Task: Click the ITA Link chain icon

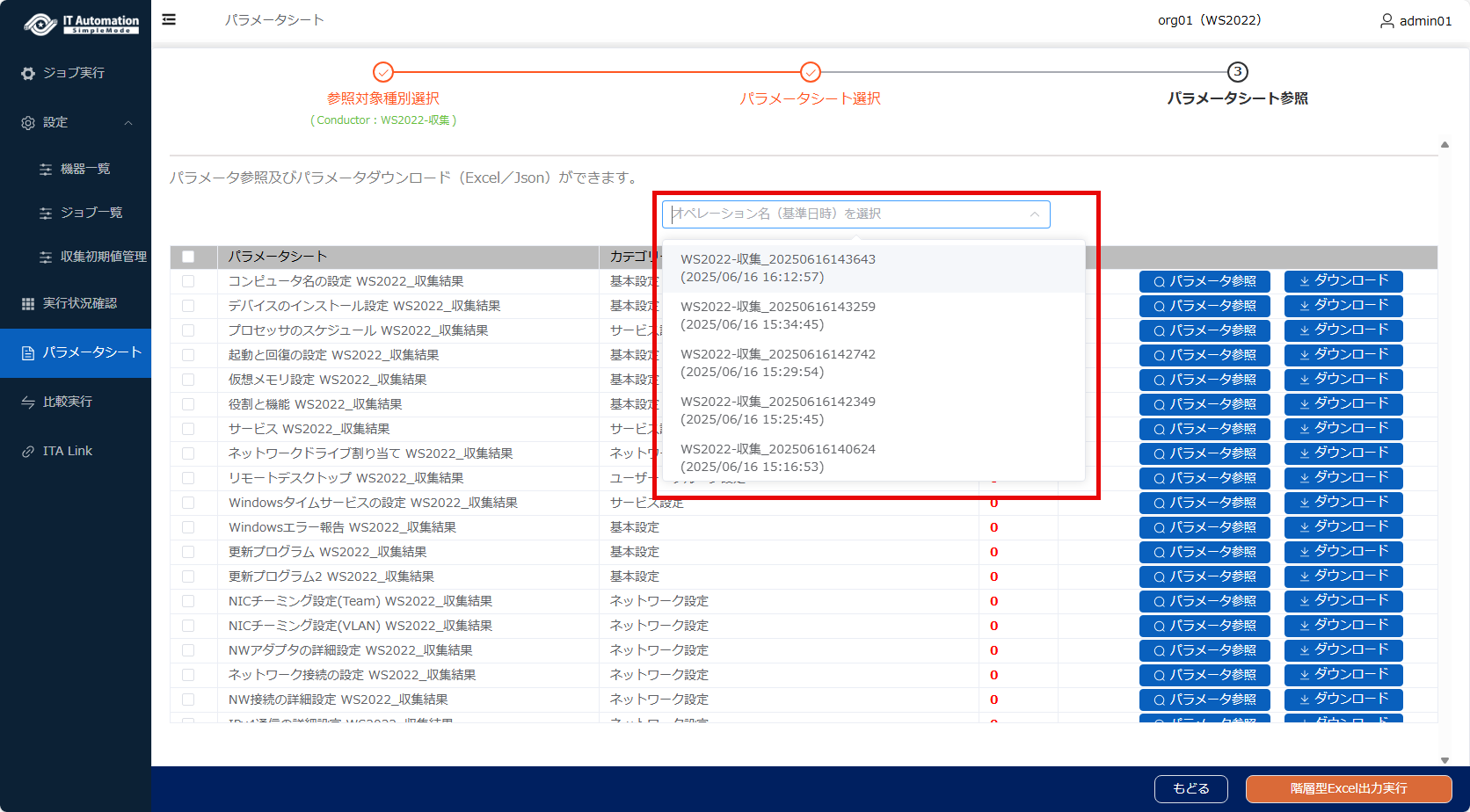Action: click(28, 452)
